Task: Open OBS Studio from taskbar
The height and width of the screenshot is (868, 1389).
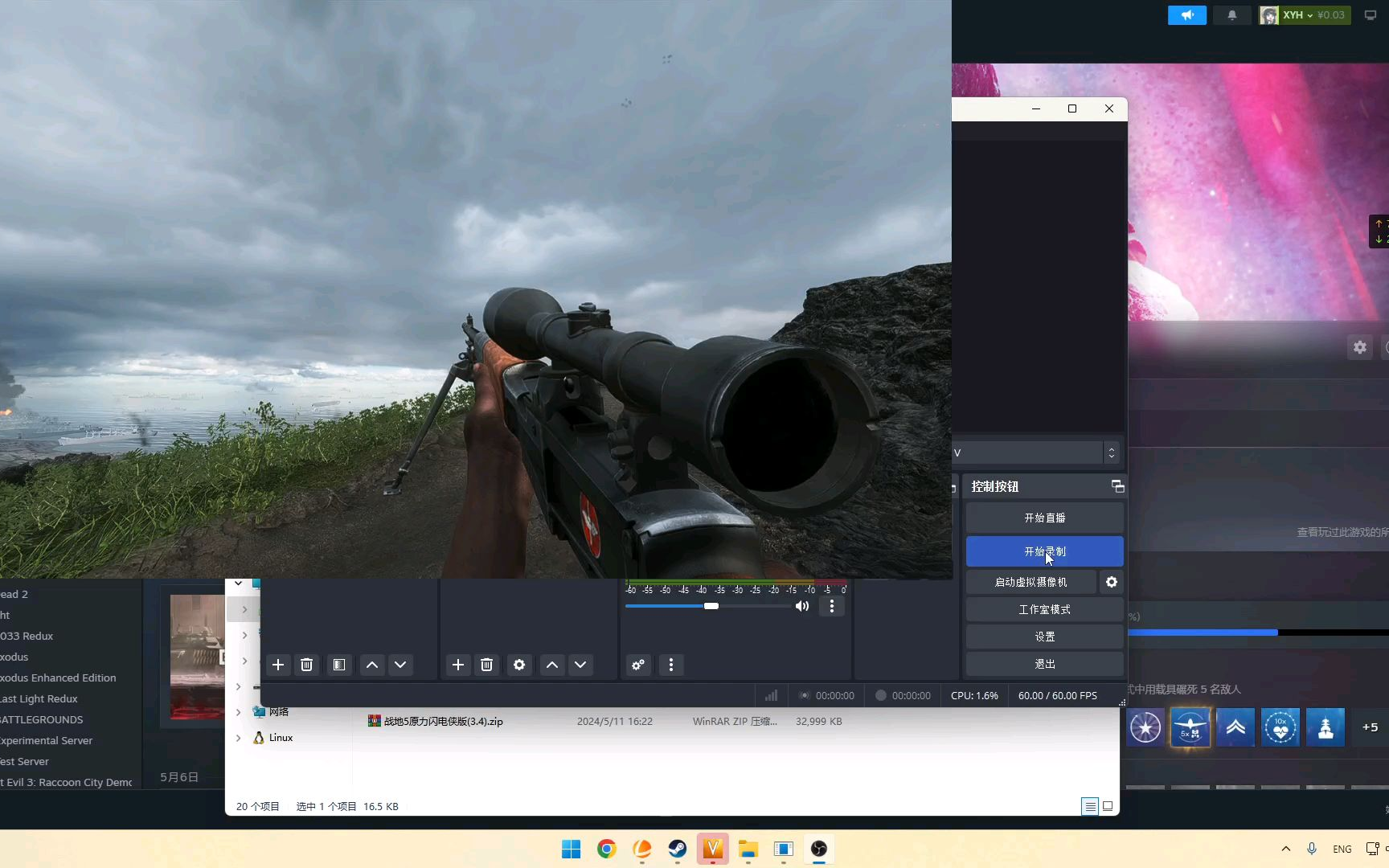Action: point(819,849)
